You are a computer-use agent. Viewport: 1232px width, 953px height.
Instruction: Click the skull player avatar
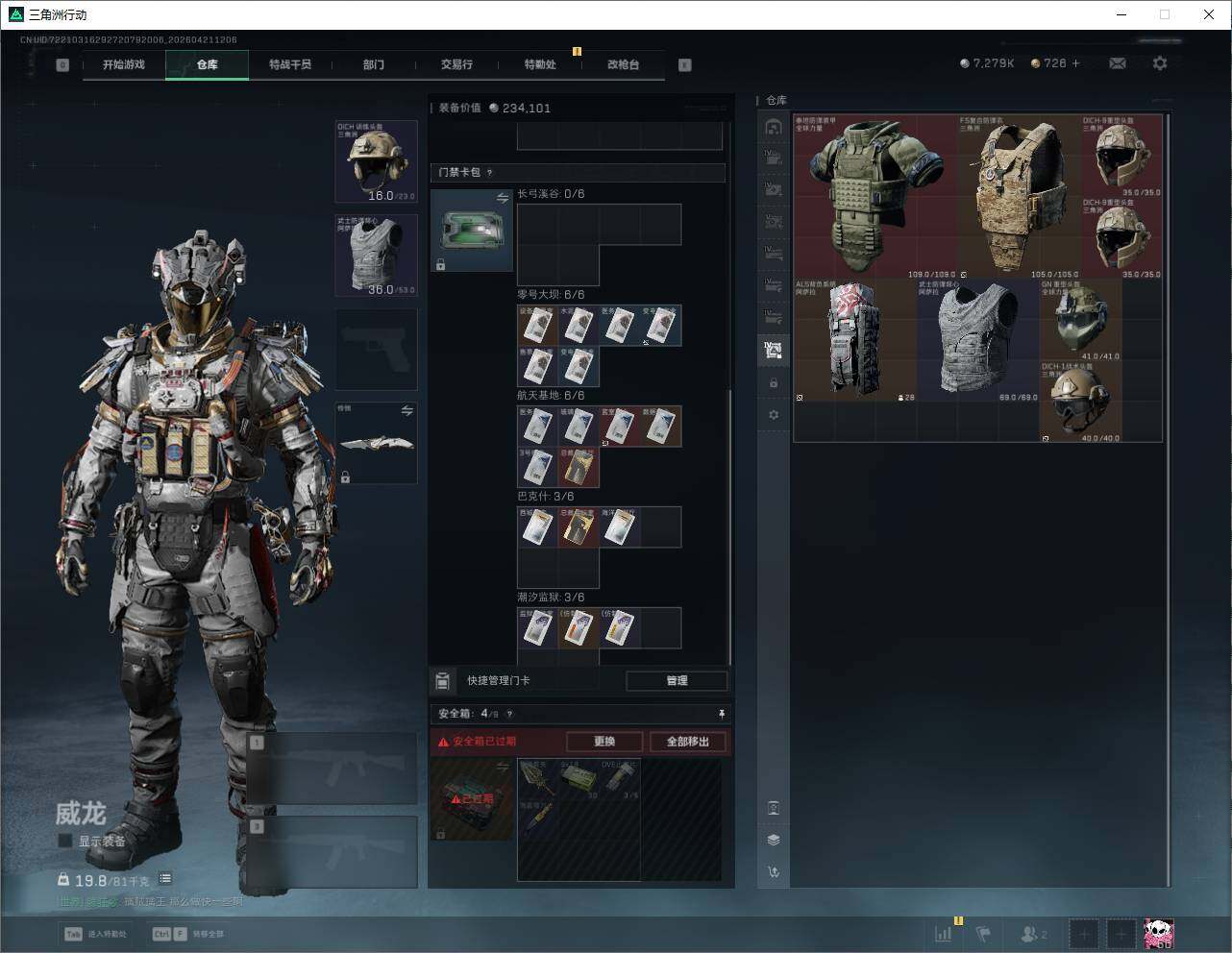click(x=1158, y=933)
